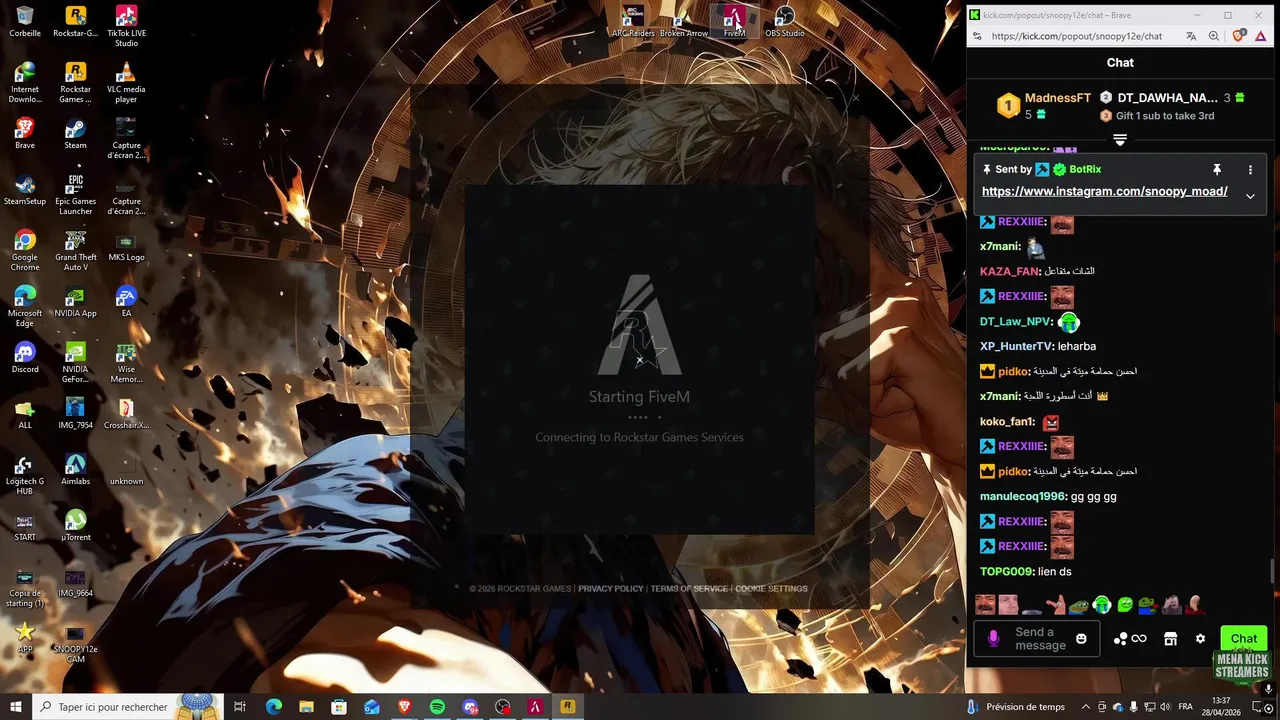Click username TOPG009 in chat
The width and height of the screenshot is (1280, 720).
1006,572
